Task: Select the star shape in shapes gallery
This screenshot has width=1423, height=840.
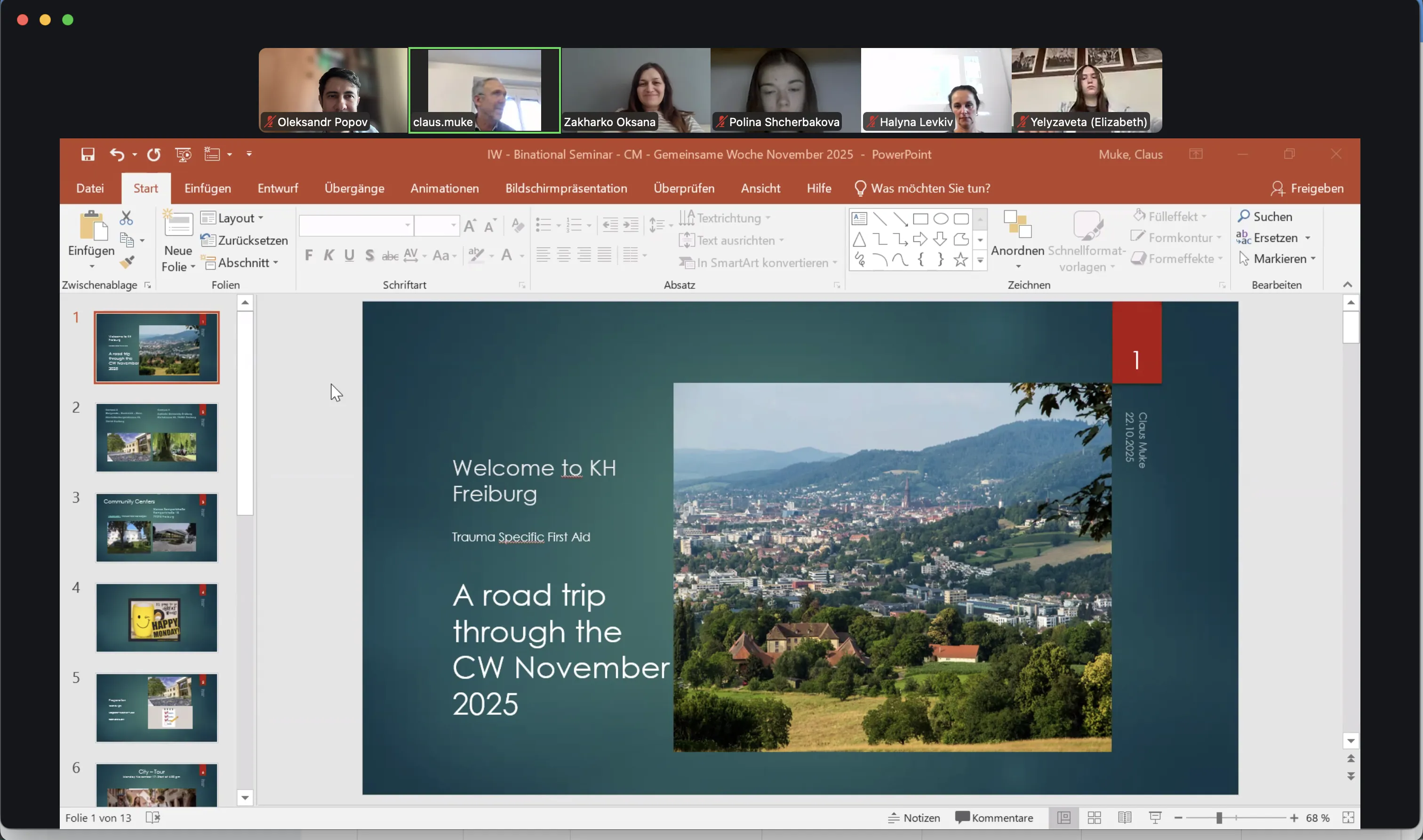Action: 960,260
